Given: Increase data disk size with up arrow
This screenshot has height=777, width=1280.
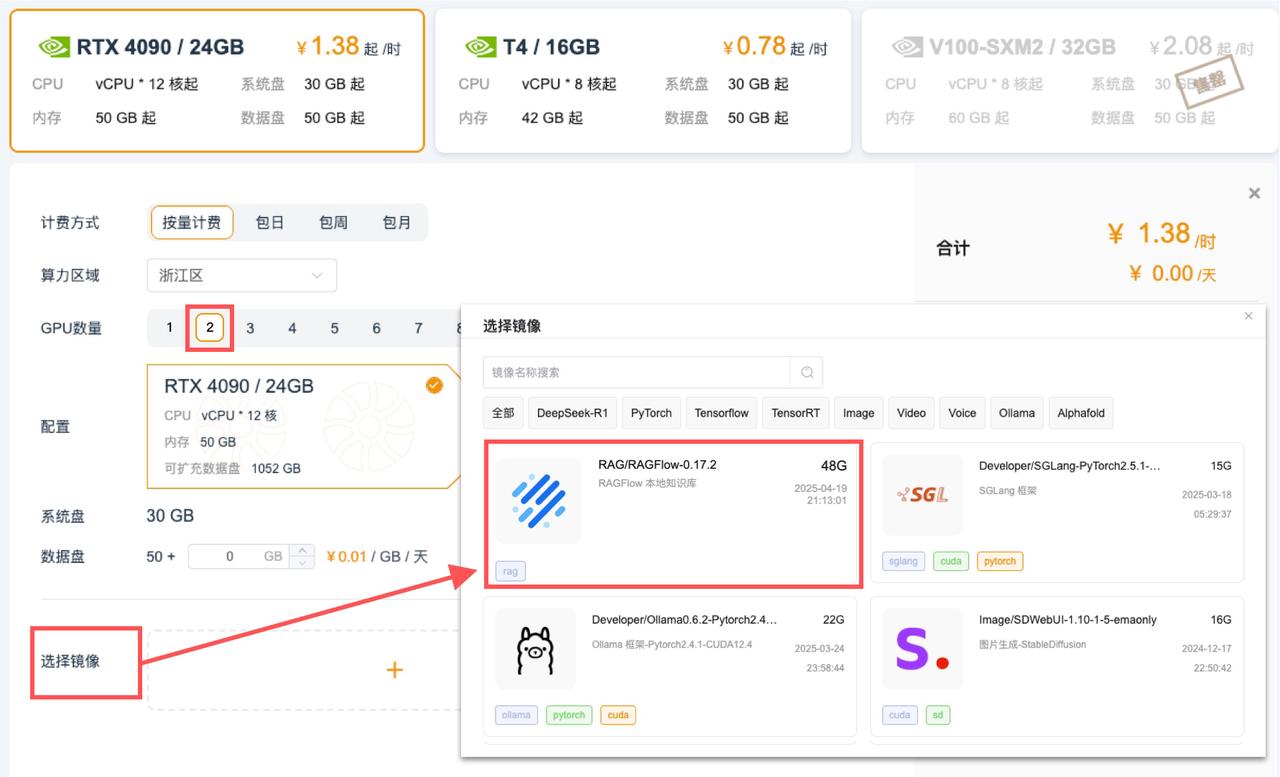Looking at the screenshot, I should (303, 550).
